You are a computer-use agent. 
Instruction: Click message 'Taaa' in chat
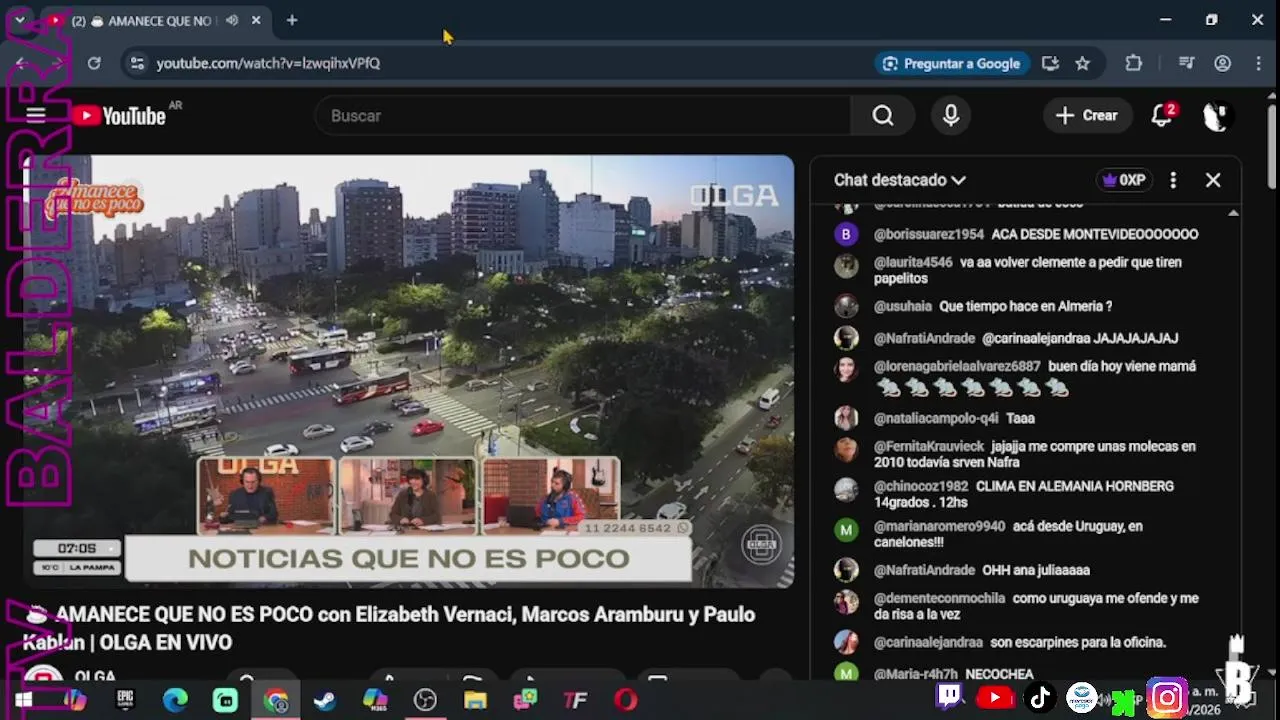click(x=1020, y=418)
